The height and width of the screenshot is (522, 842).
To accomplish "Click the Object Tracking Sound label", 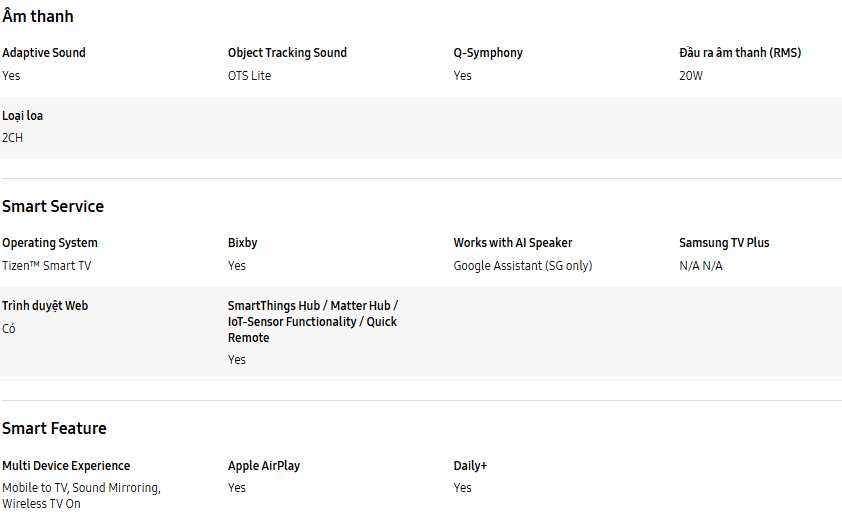I will point(287,53).
